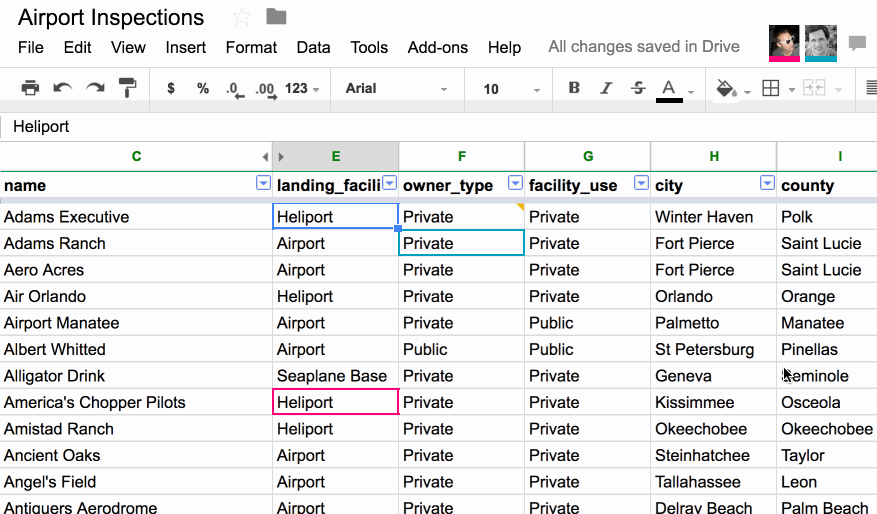Select the Albert Whitted Public owner_type cell

[x=461, y=350]
